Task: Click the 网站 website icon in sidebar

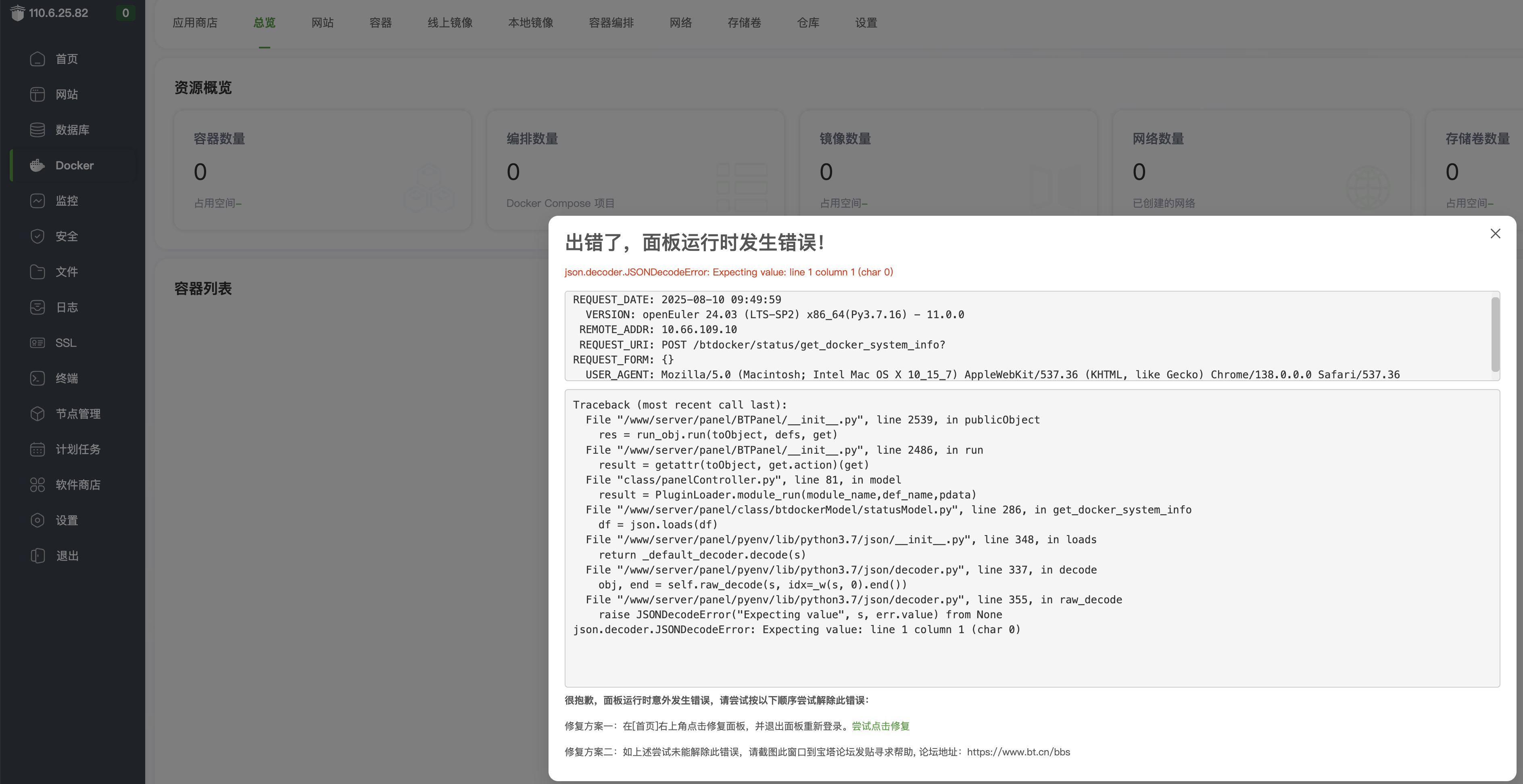Action: coord(37,95)
